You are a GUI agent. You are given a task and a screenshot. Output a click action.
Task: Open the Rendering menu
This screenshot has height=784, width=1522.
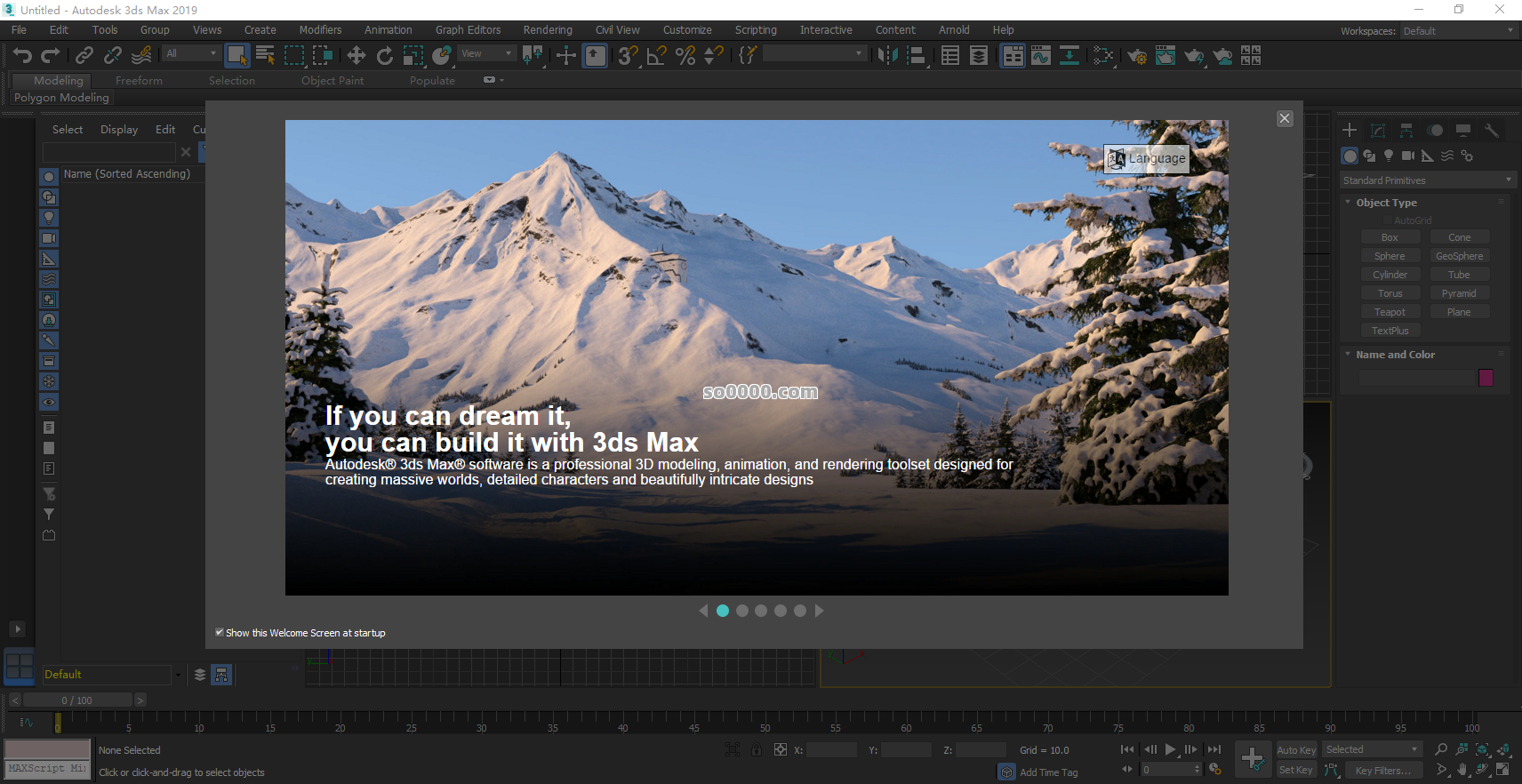tap(547, 30)
